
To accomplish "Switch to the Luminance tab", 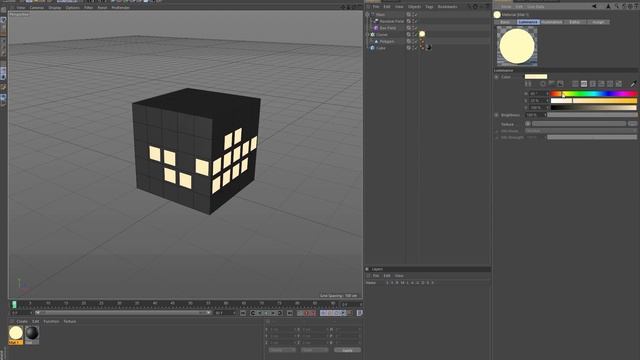I will pyautogui.click(x=528, y=22).
